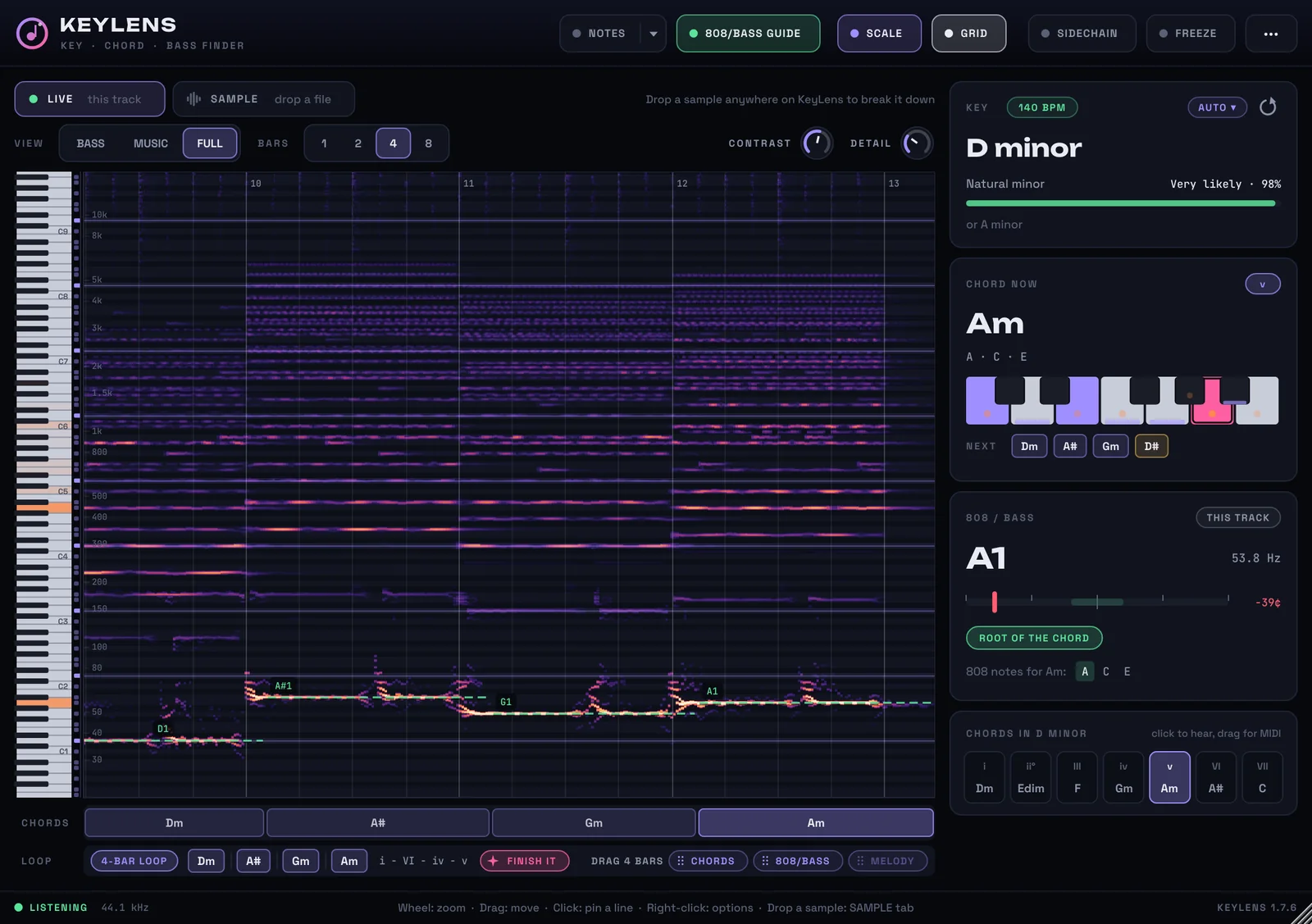Adjust the Contrast knob
Image resolution: width=1312 pixels, height=924 pixels.
pos(816,143)
